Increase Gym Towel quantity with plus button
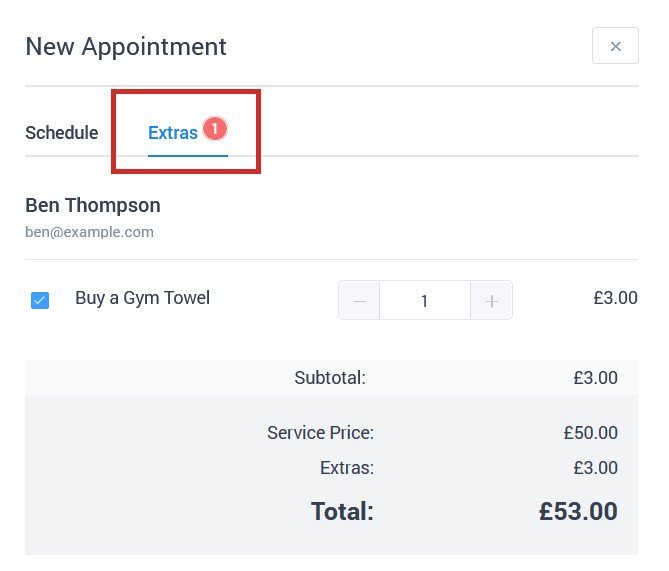 (492, 300)
